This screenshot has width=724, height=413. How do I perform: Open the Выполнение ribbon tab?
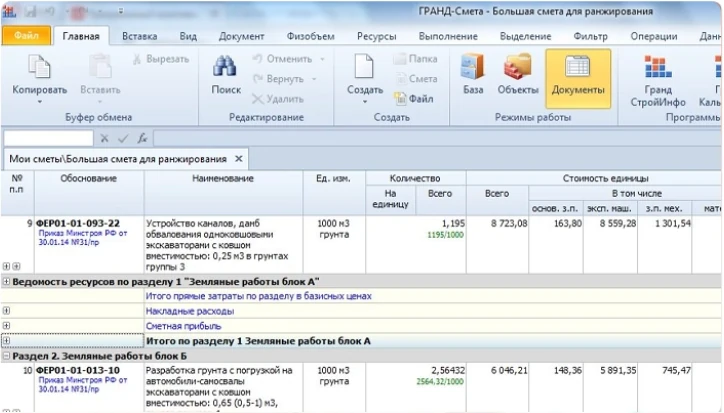click(x=448, y=36)
